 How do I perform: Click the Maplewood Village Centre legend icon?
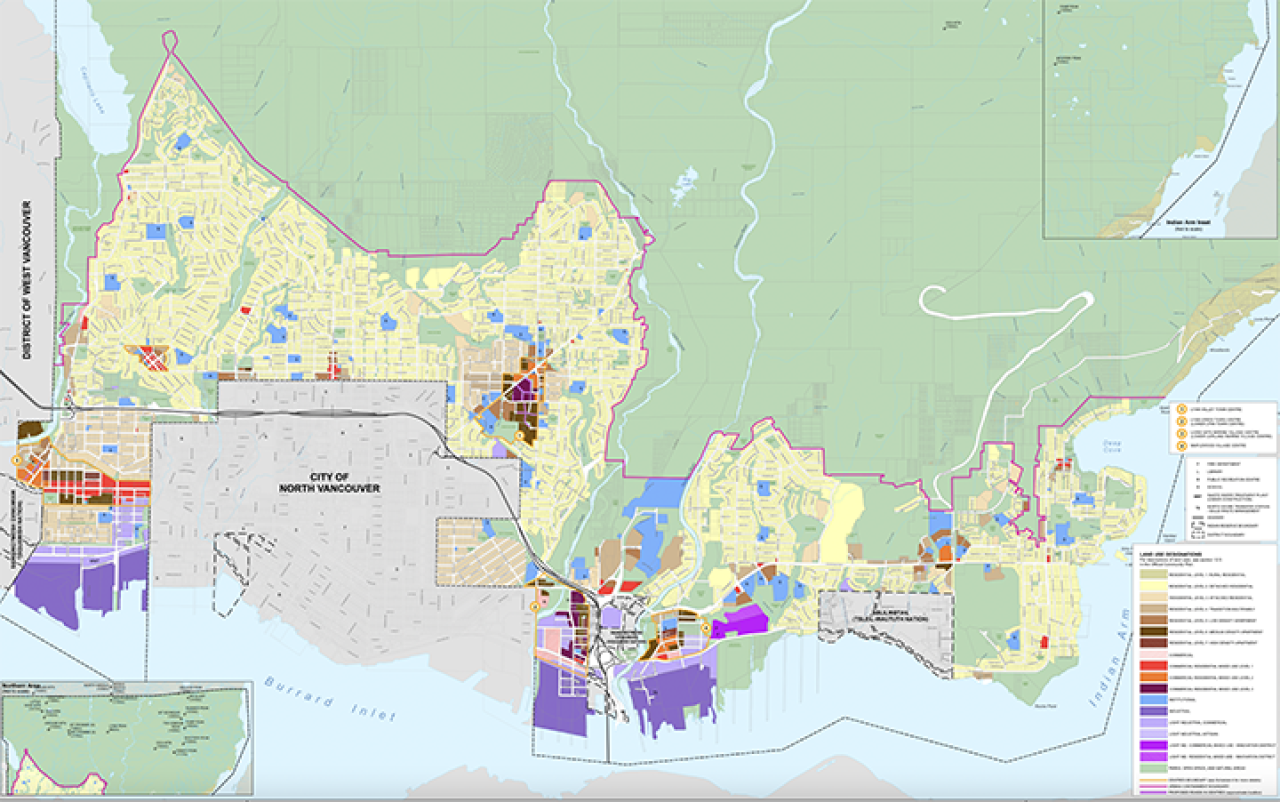click(1181, 445)
